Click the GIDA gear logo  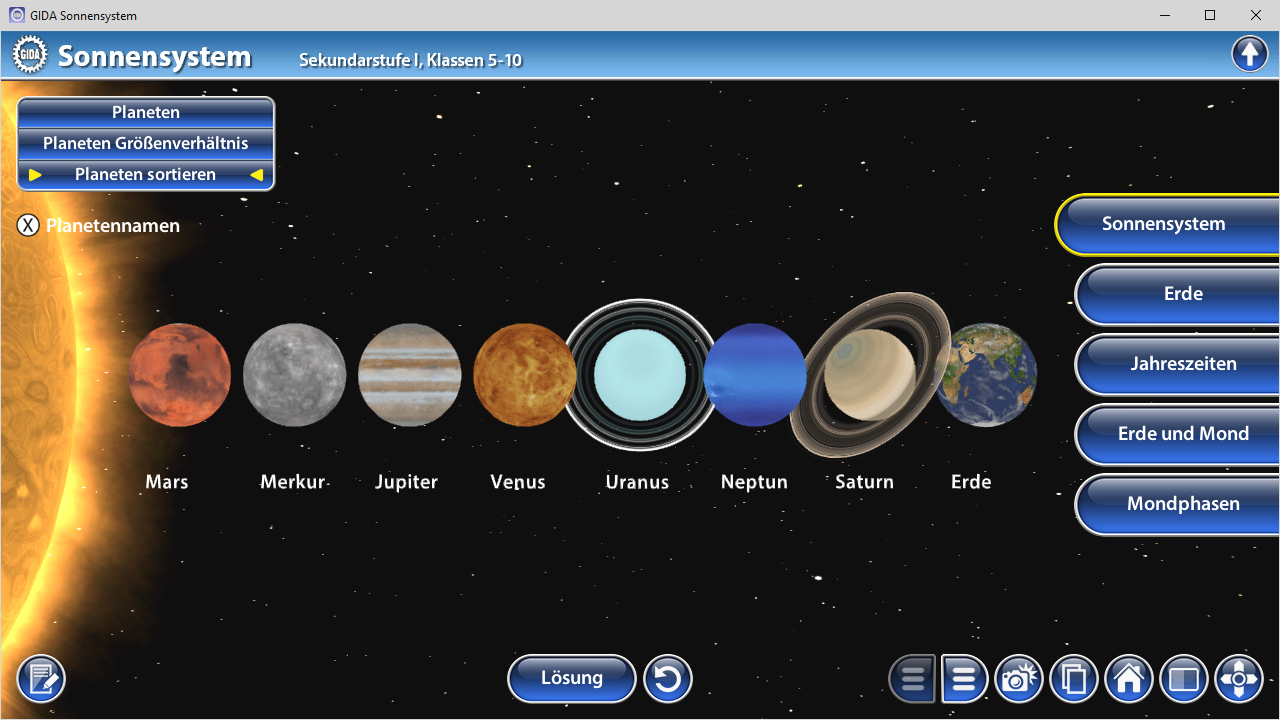(30, 55)
